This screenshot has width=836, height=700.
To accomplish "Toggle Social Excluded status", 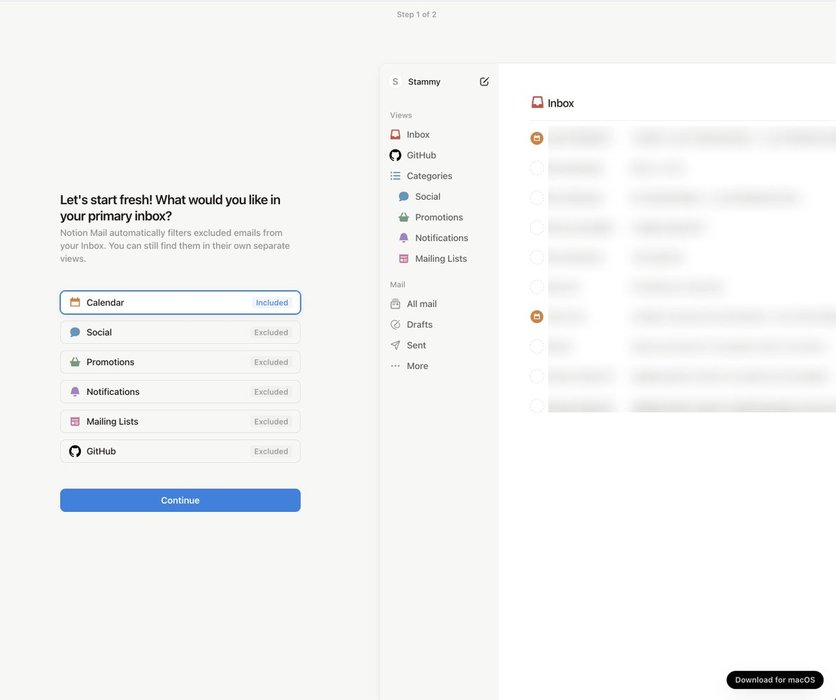I will pos(271,332).
